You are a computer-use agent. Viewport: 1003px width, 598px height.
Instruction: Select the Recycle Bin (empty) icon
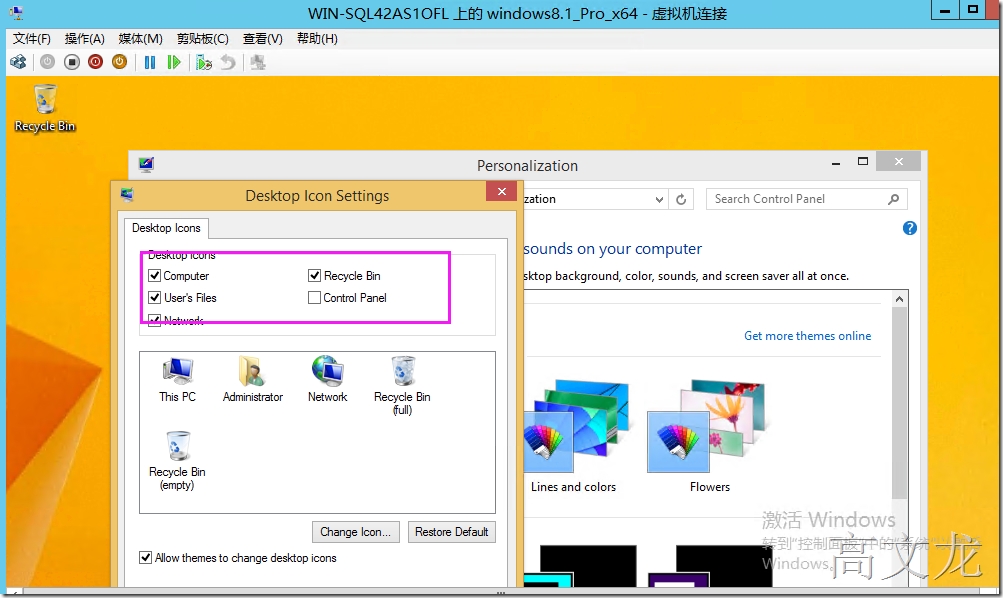[x=177, y=460]
